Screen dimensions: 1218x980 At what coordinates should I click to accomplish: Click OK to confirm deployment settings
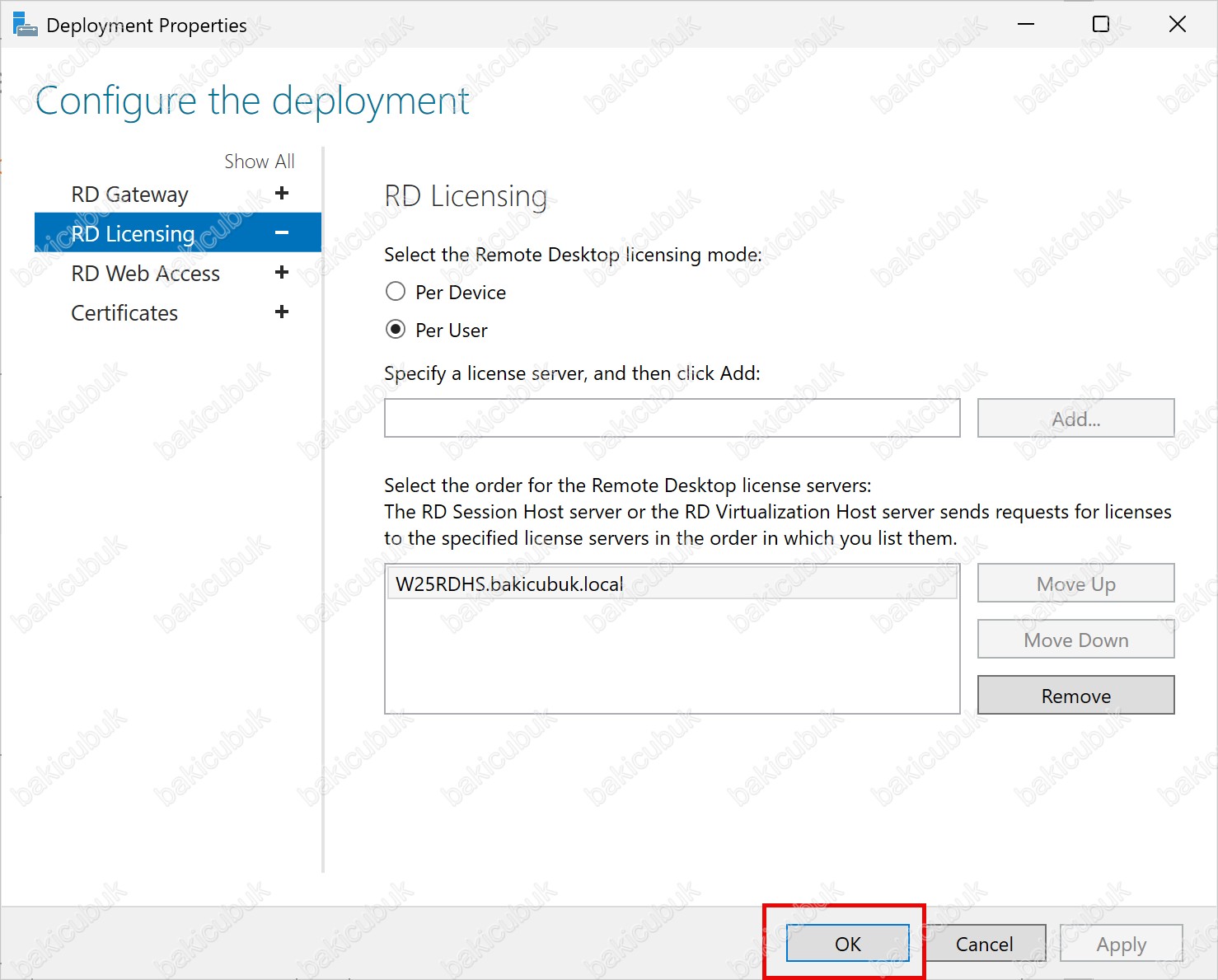[847, 943]
